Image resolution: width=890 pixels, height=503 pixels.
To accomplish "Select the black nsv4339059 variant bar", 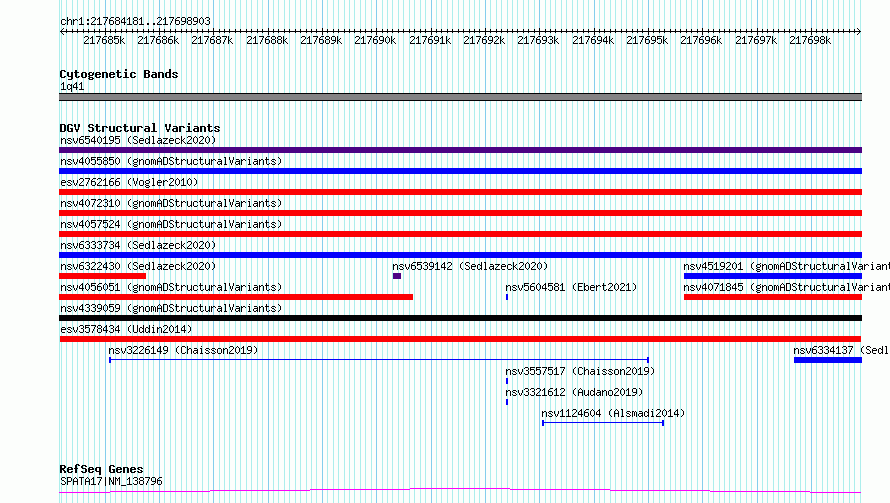I will pyautogui.click(x=460, y=318).
